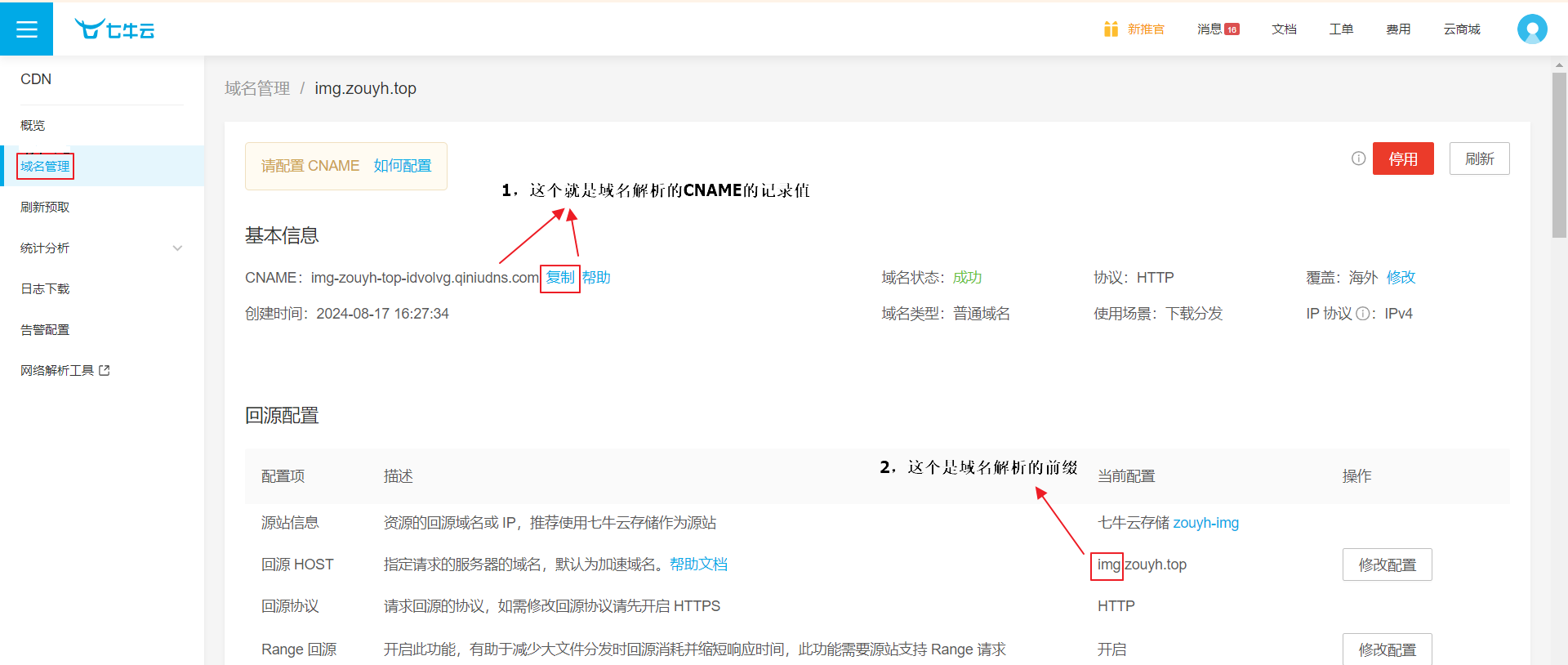Click the info icon beside 停用 button
The image size is (1568, 665).
tap(1358, 158)
